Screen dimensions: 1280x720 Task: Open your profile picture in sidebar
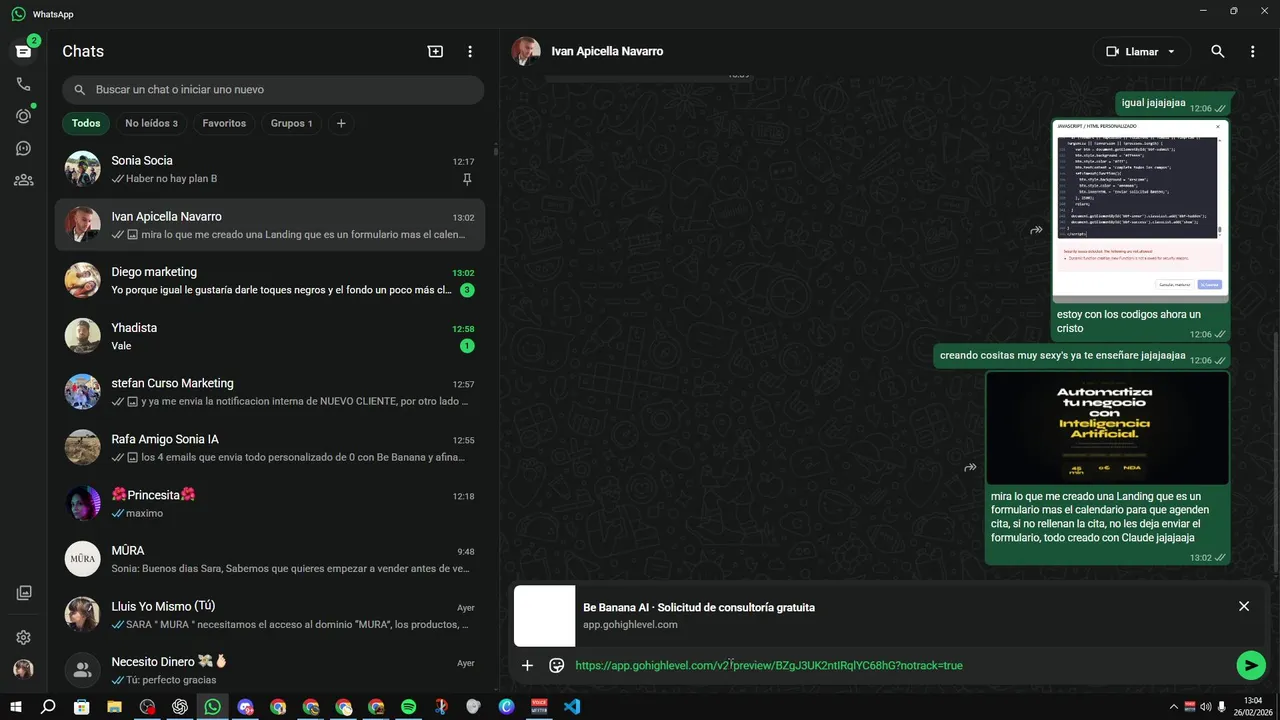point(23,669)
